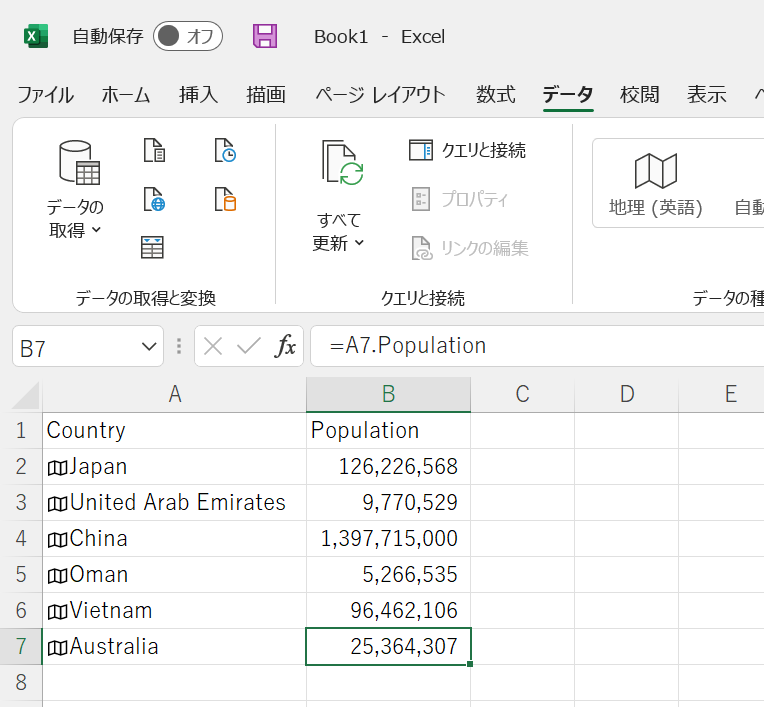764x707 pixels.
Task: Select the cell with 25,364,307
Action: (x=388, y=647)
